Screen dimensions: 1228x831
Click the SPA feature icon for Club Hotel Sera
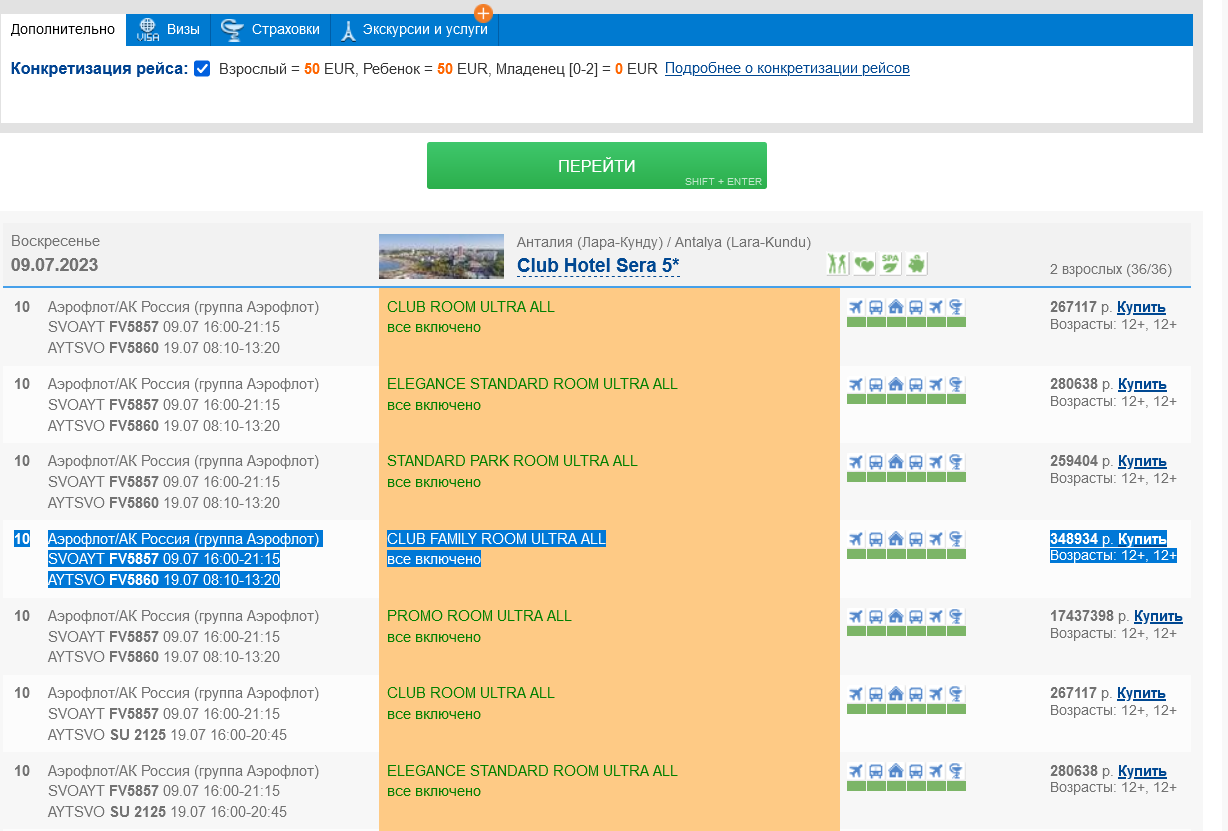click(890, 263)
